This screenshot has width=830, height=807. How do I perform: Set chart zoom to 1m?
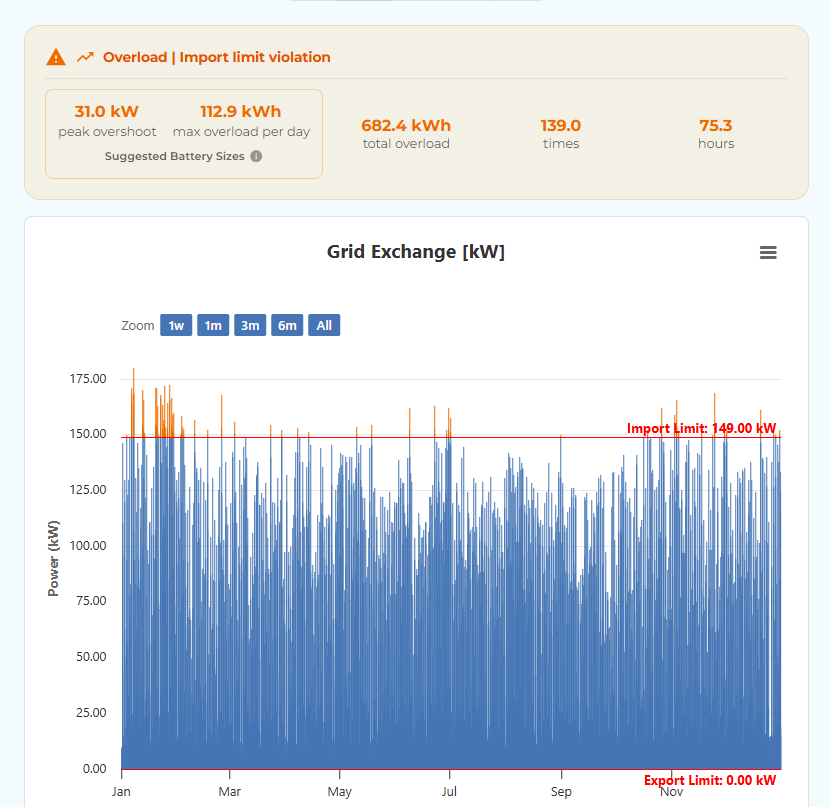(x=213, y=325)
